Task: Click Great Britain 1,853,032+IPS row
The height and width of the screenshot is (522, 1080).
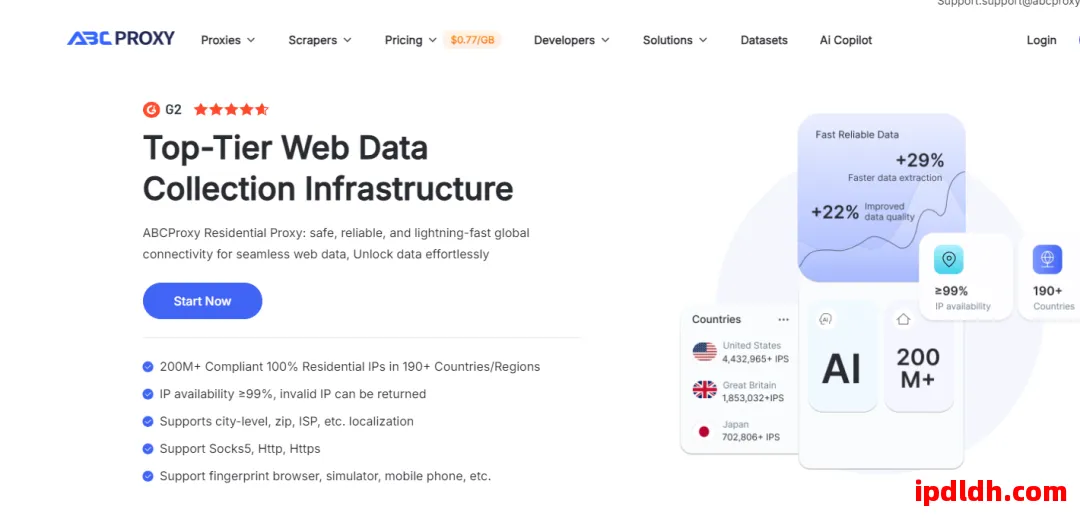Action: [738, 391]
